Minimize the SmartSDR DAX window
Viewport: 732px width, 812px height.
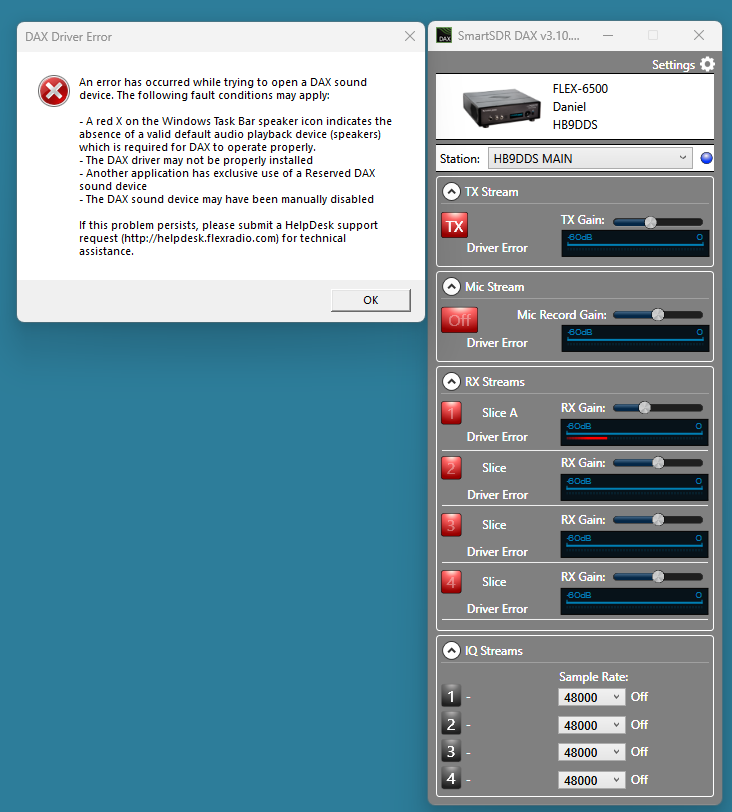[x=608, y=35]
